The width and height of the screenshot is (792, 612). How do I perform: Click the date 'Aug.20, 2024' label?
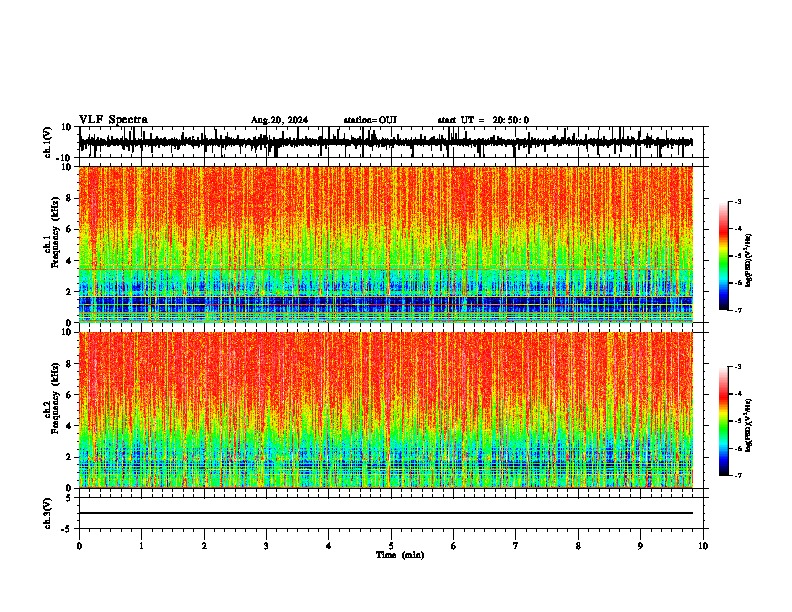(279, 120)
